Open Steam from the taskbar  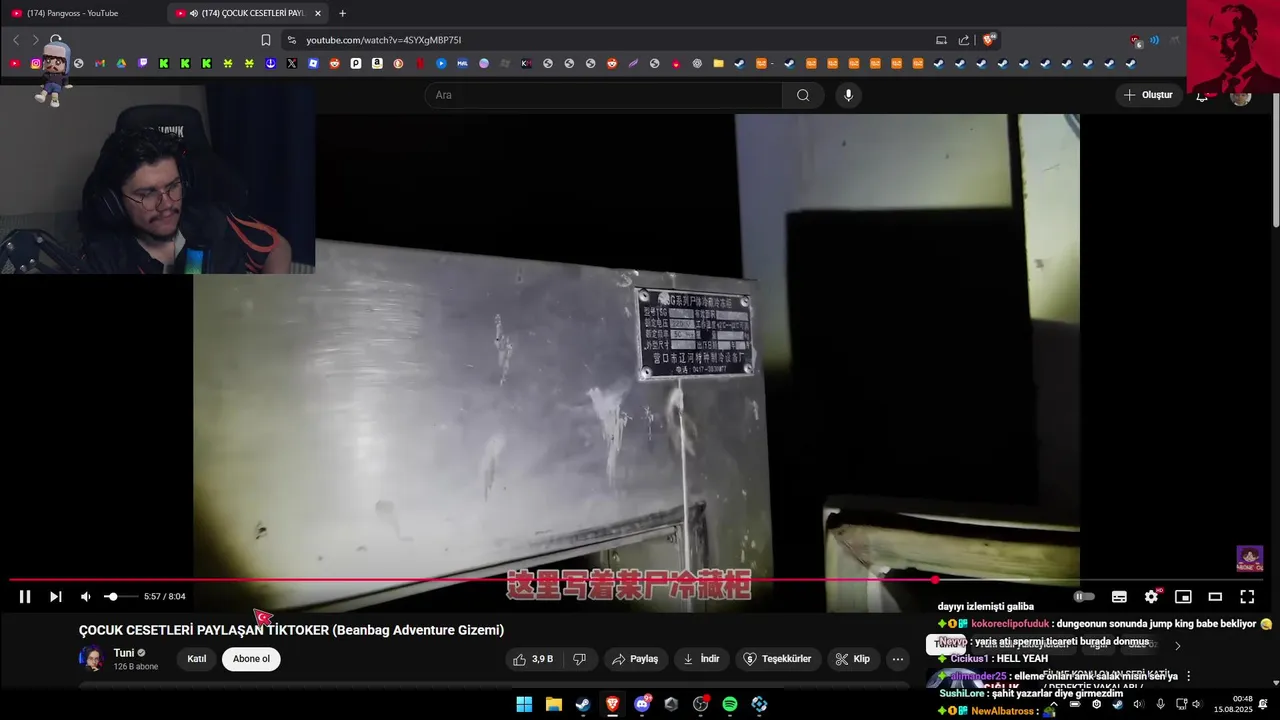582,704
